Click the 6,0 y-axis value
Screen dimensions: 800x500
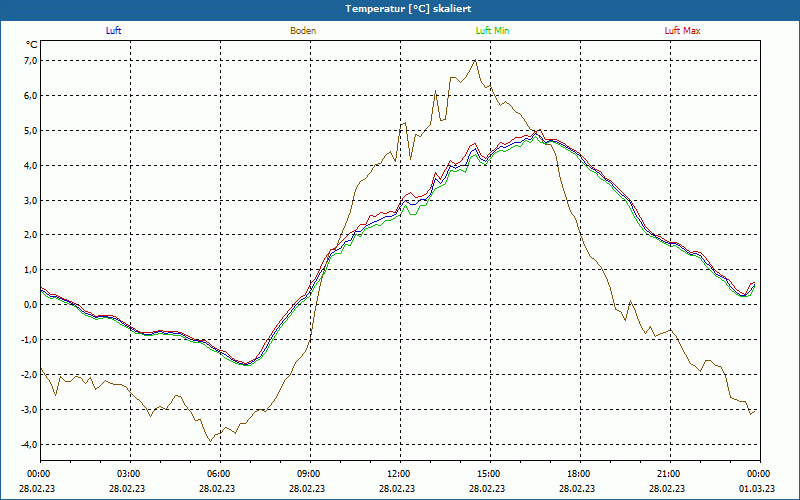[31, 95]
